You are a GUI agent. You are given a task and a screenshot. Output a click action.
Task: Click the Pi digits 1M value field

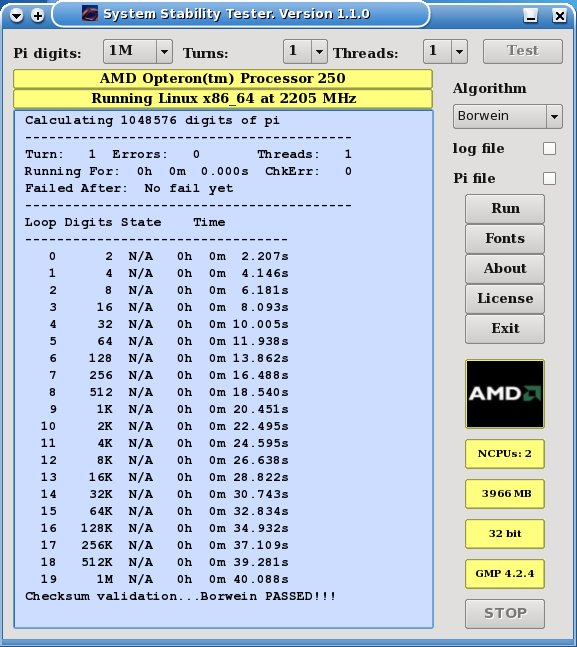tap(130, 52)
